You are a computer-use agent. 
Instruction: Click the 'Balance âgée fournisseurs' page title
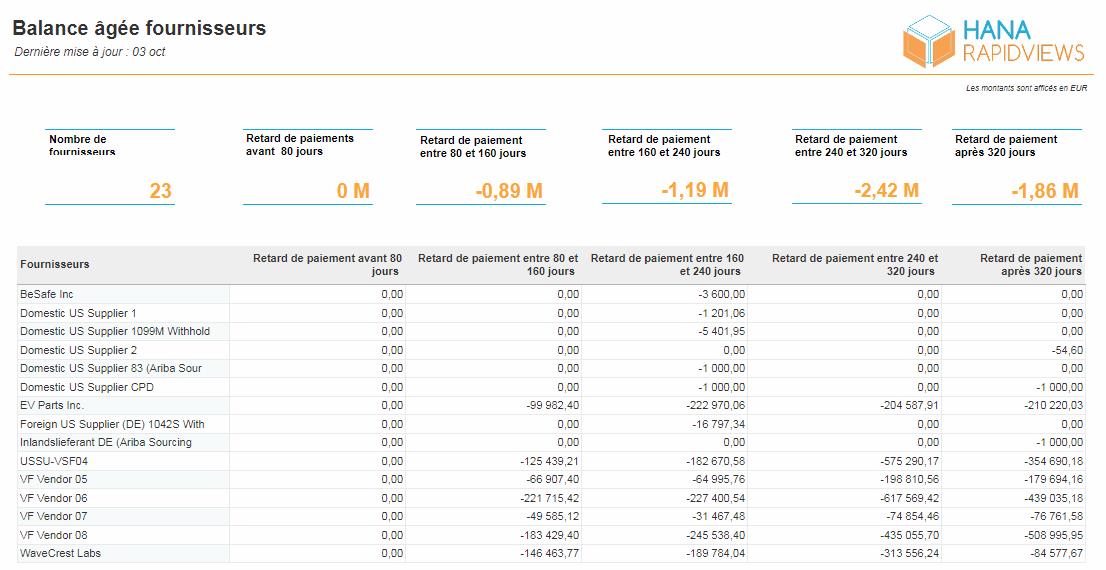click(x=139, y=28)
